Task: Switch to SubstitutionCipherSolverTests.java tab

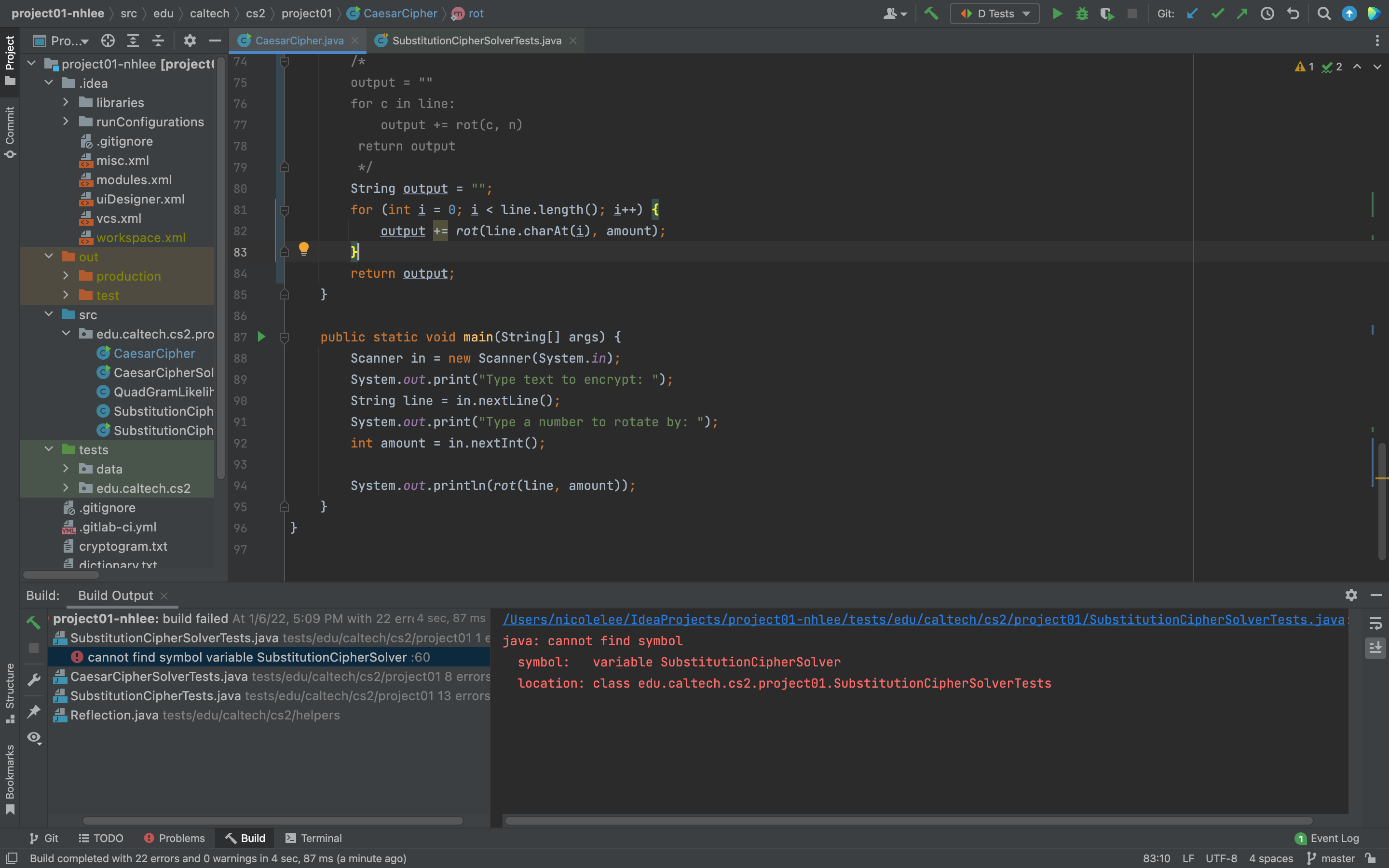Action: point(476,40)
